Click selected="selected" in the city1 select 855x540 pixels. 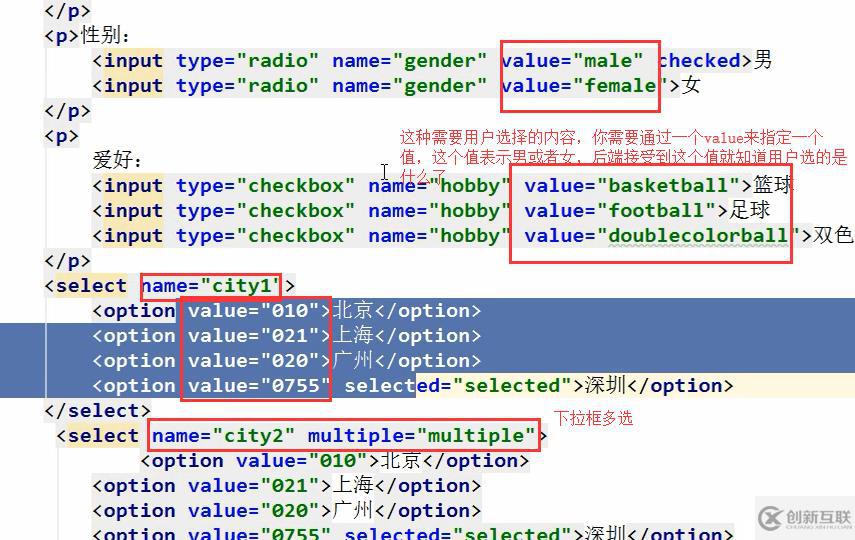458,386
